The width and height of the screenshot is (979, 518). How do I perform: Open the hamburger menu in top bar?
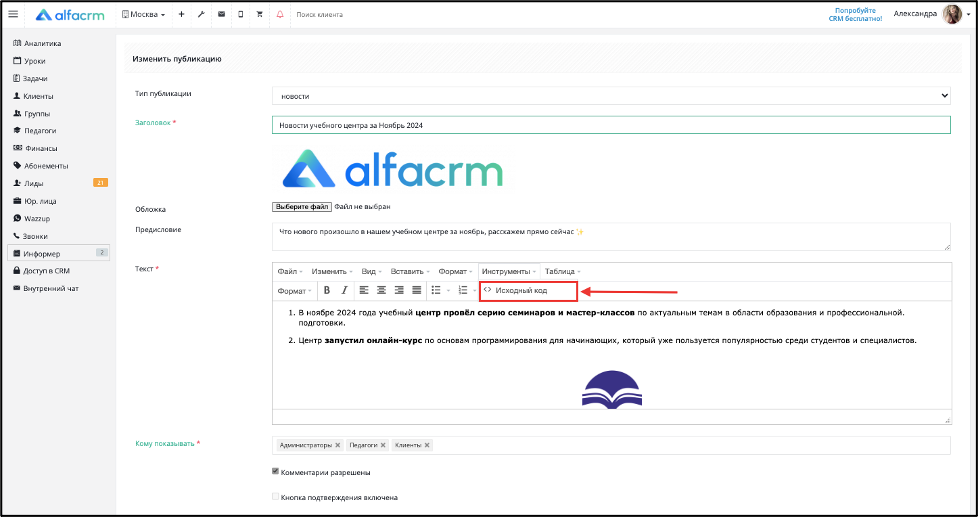pos(13,14)
